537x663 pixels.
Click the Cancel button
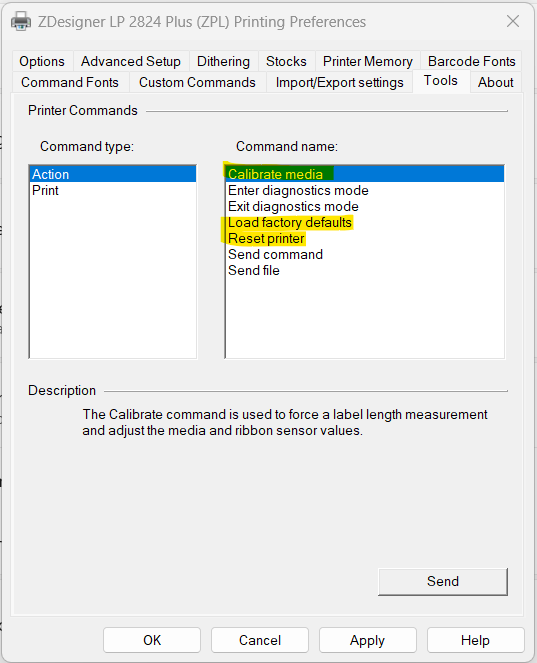tap(260, 640)
